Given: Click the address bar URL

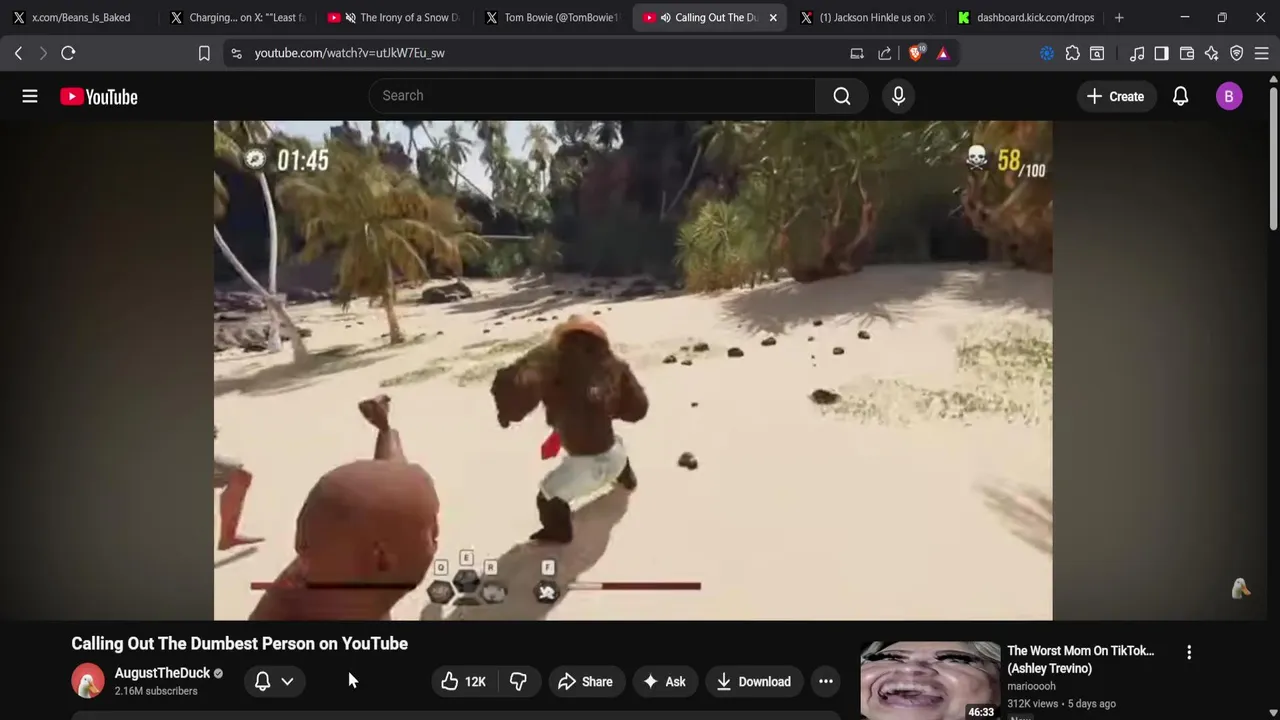Looking at the screenshot, I should point(349,53).
